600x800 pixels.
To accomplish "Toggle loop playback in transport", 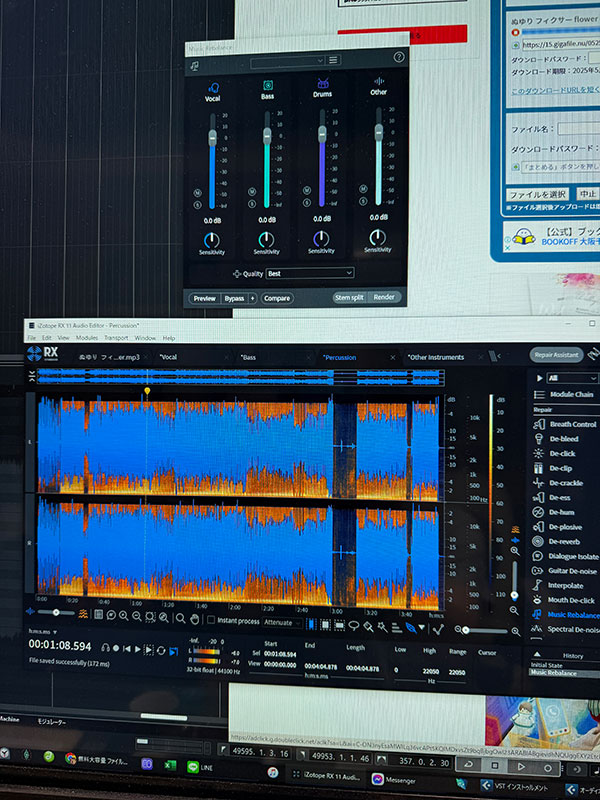I will (161, 651).
